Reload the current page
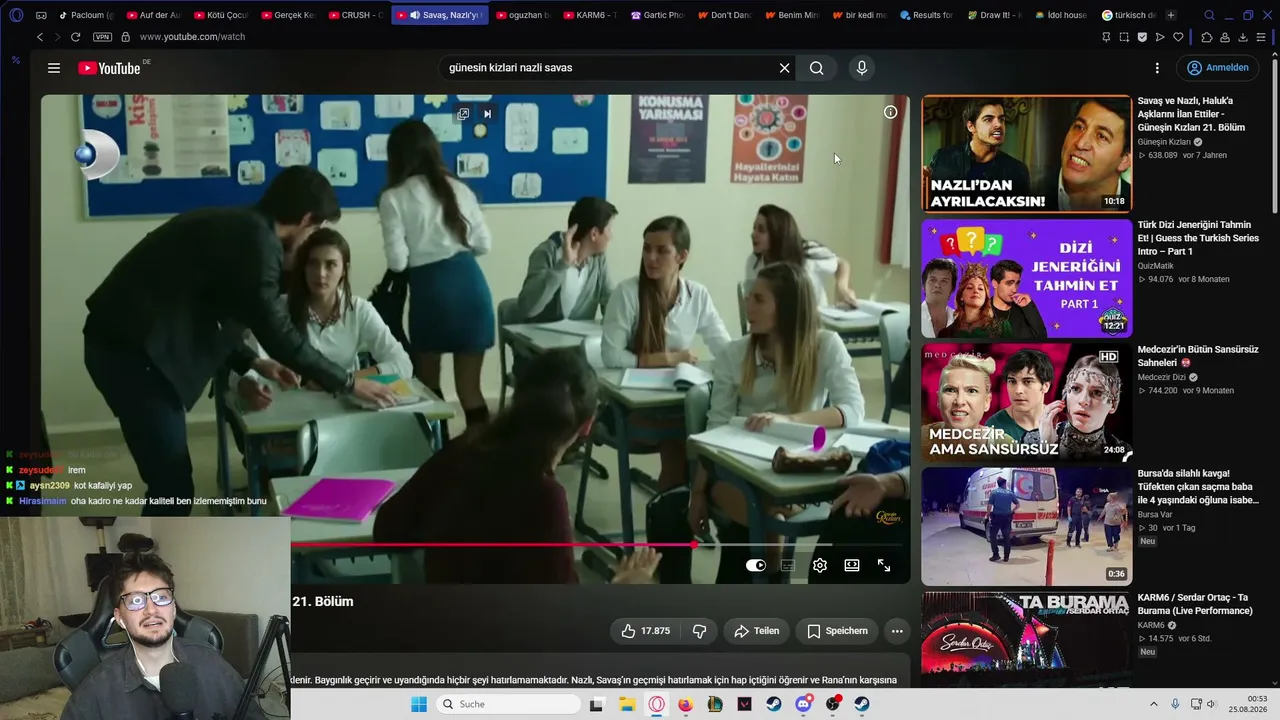 pos(75,37)
